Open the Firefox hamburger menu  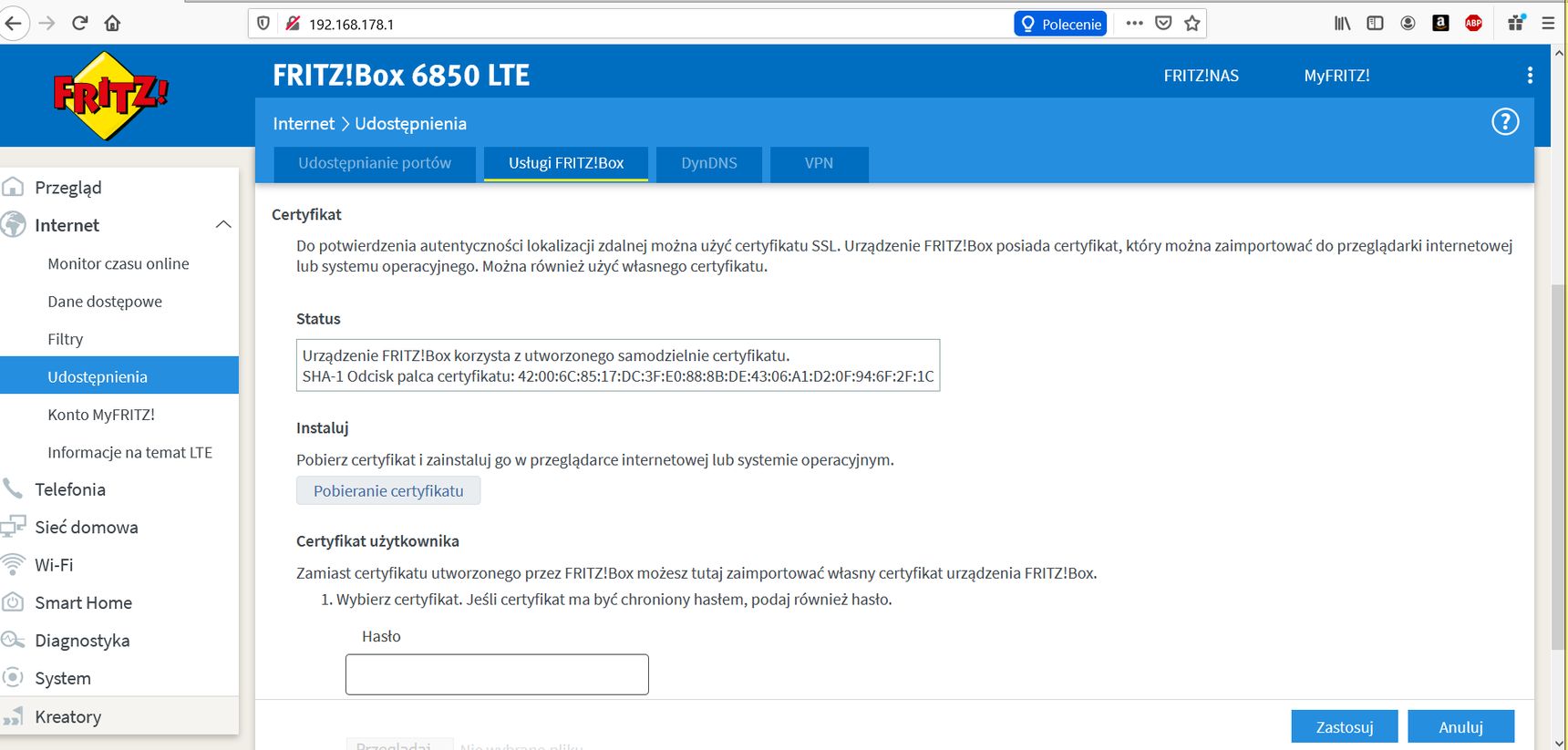click(1548, 24)
